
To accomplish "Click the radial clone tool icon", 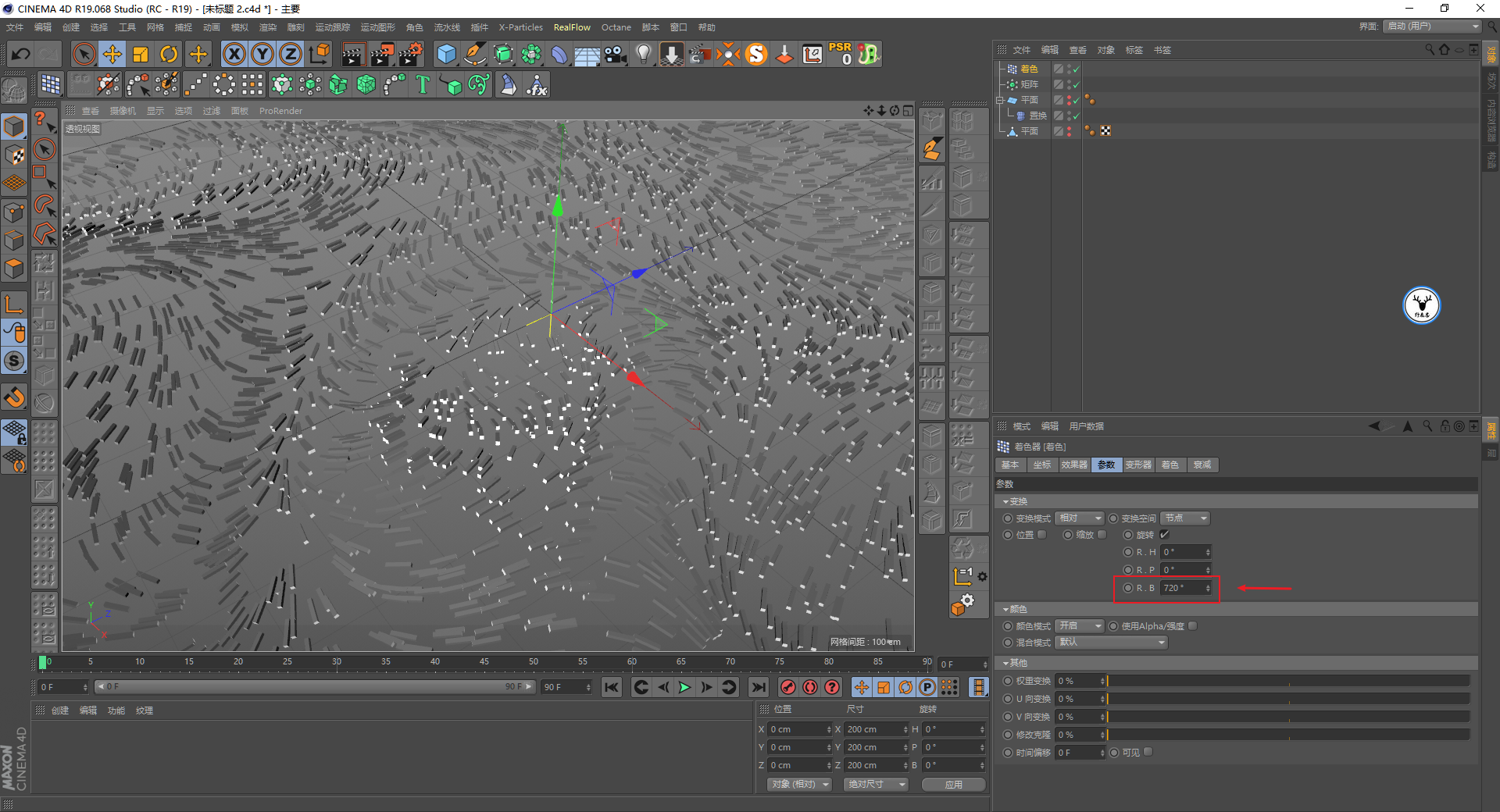I will click(x=223, y=84).
